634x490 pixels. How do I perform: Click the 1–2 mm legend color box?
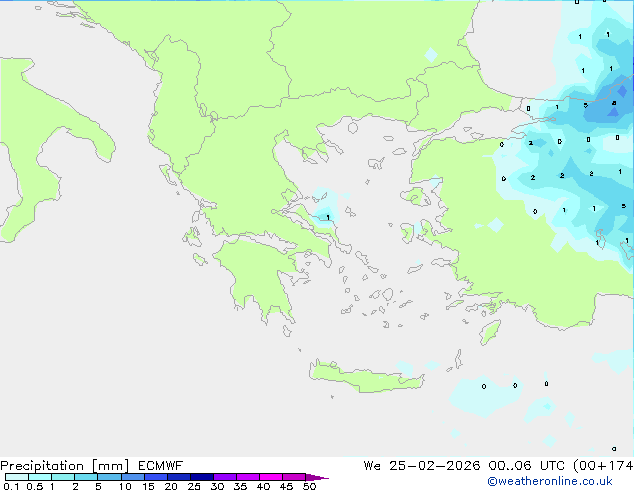coord(63,477)
